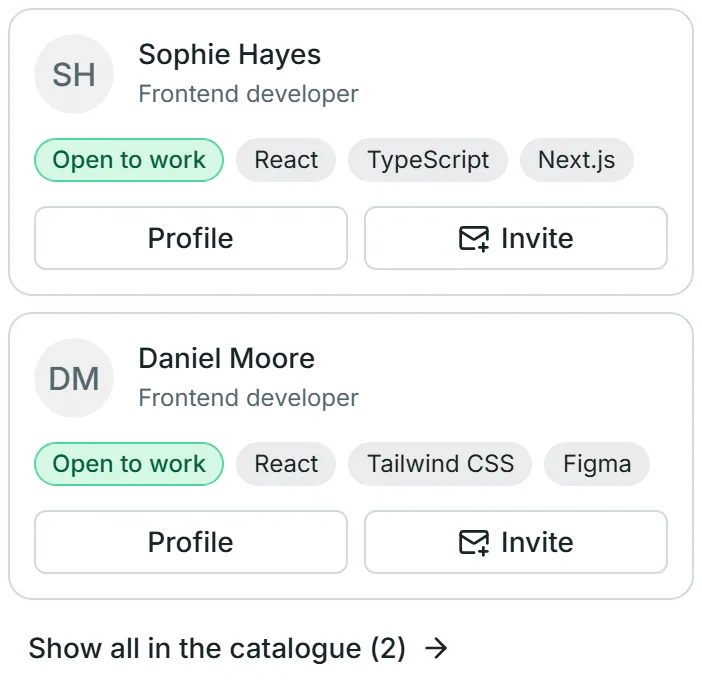The height and width of the screenshot is (688, 702).
Task: Click Frontend developer subtitle under Sophie Hayes
Action: tap(248, 94)
